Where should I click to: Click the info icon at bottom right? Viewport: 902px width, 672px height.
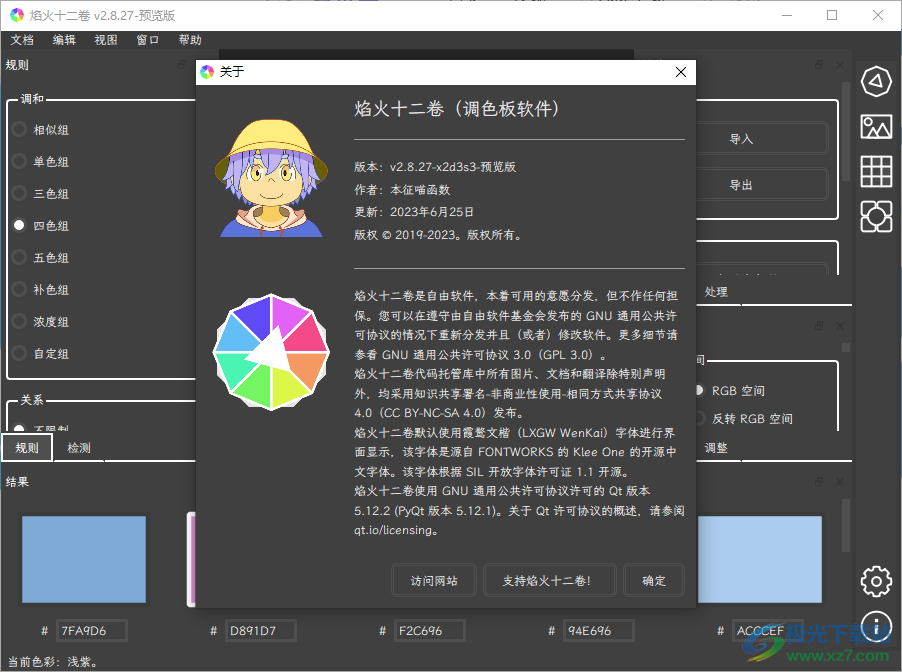click(x=875, y=625)
